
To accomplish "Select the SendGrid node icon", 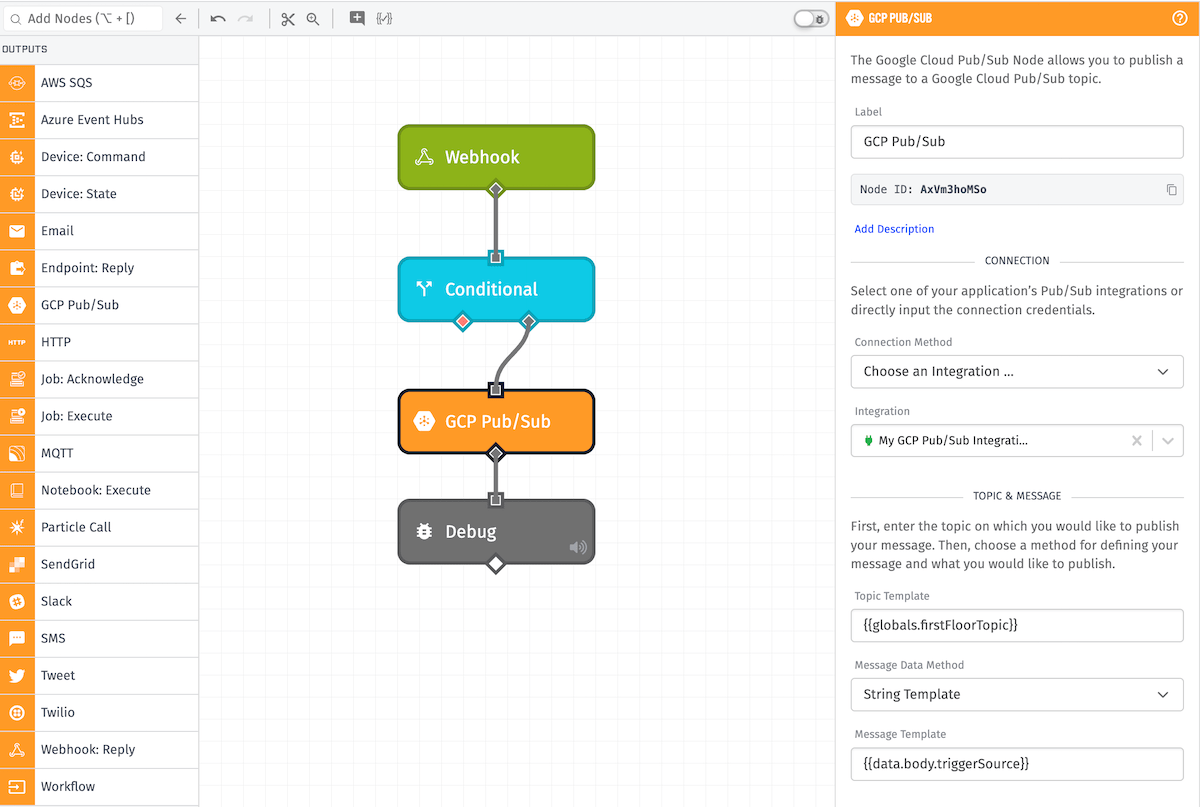I will coord(17,564).
